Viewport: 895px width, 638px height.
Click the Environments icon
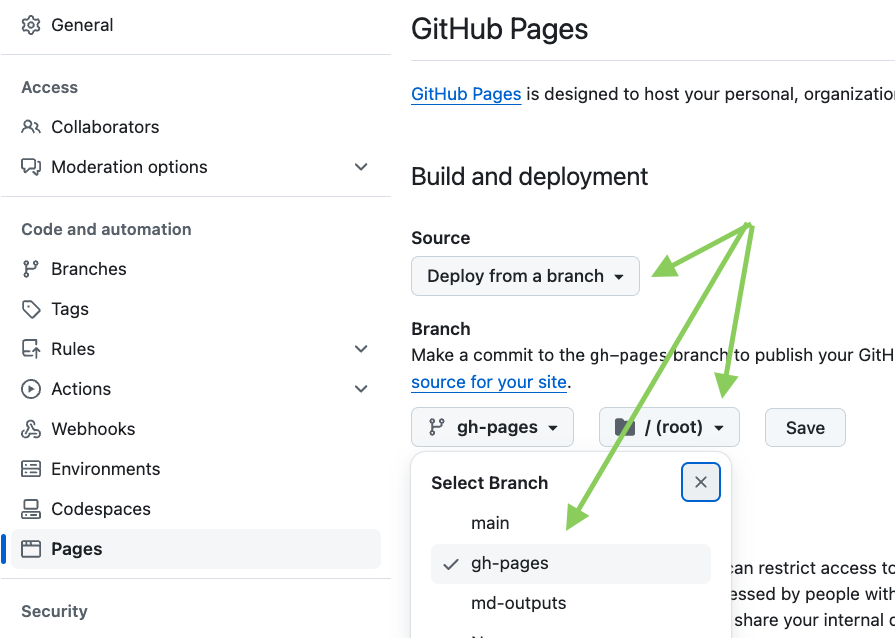click(x=31, y=469)
